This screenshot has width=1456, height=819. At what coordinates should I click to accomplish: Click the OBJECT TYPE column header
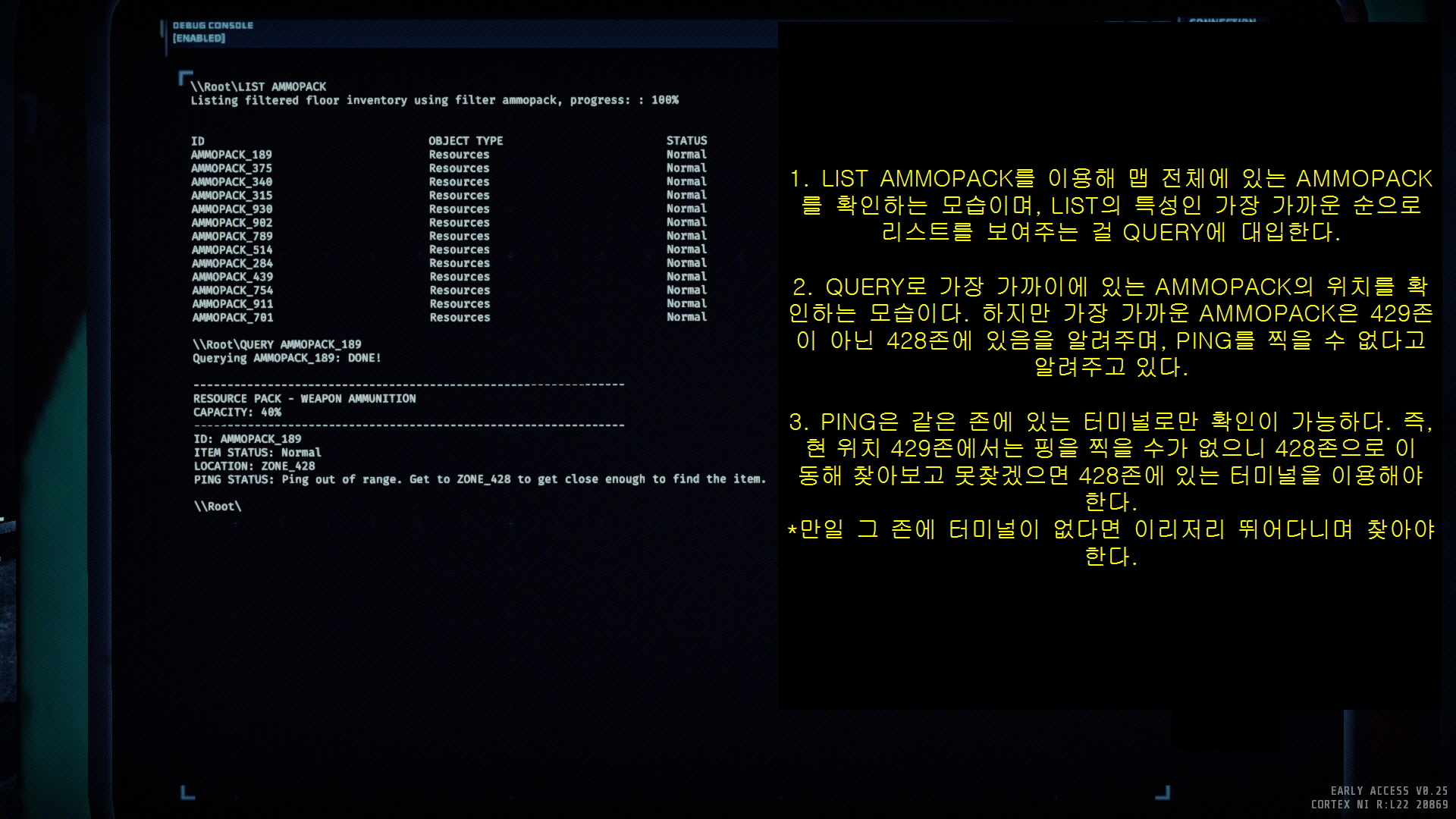pyautogui.click(x=465, y=141)
